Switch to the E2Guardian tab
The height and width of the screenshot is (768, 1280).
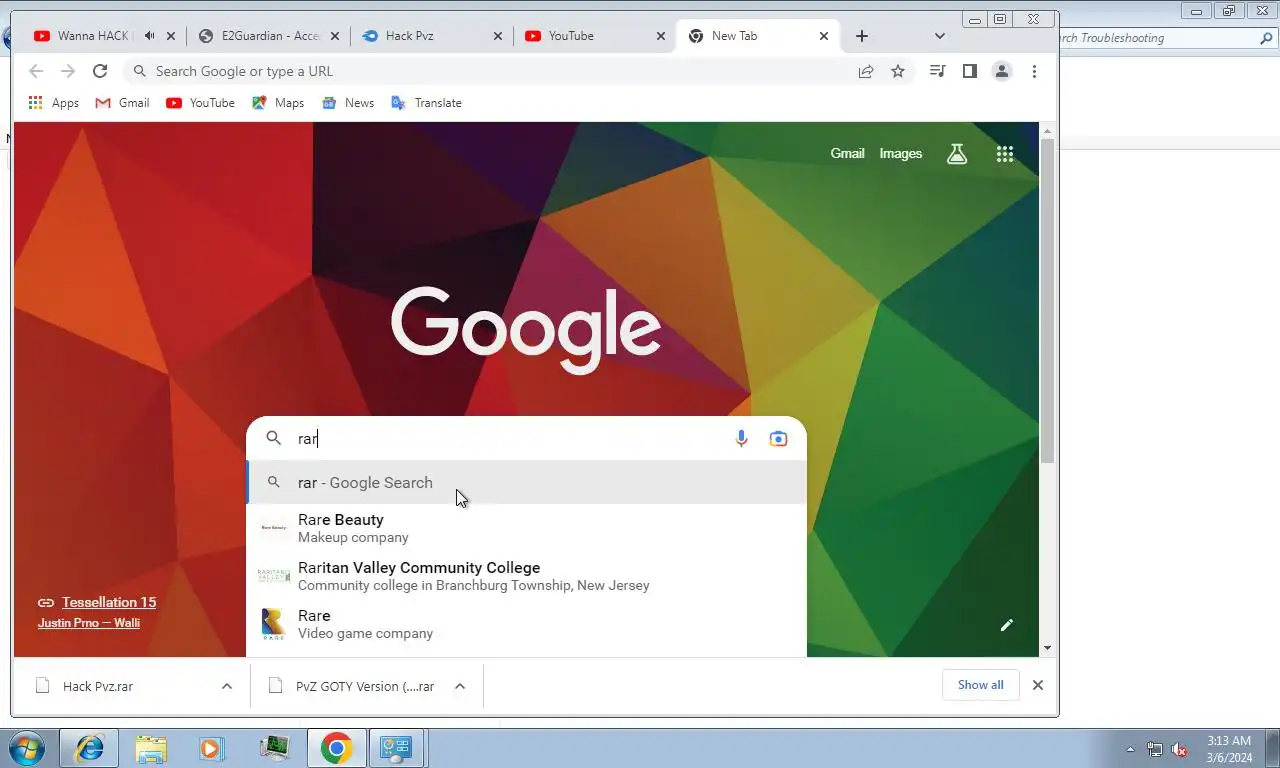pos(268,36)
